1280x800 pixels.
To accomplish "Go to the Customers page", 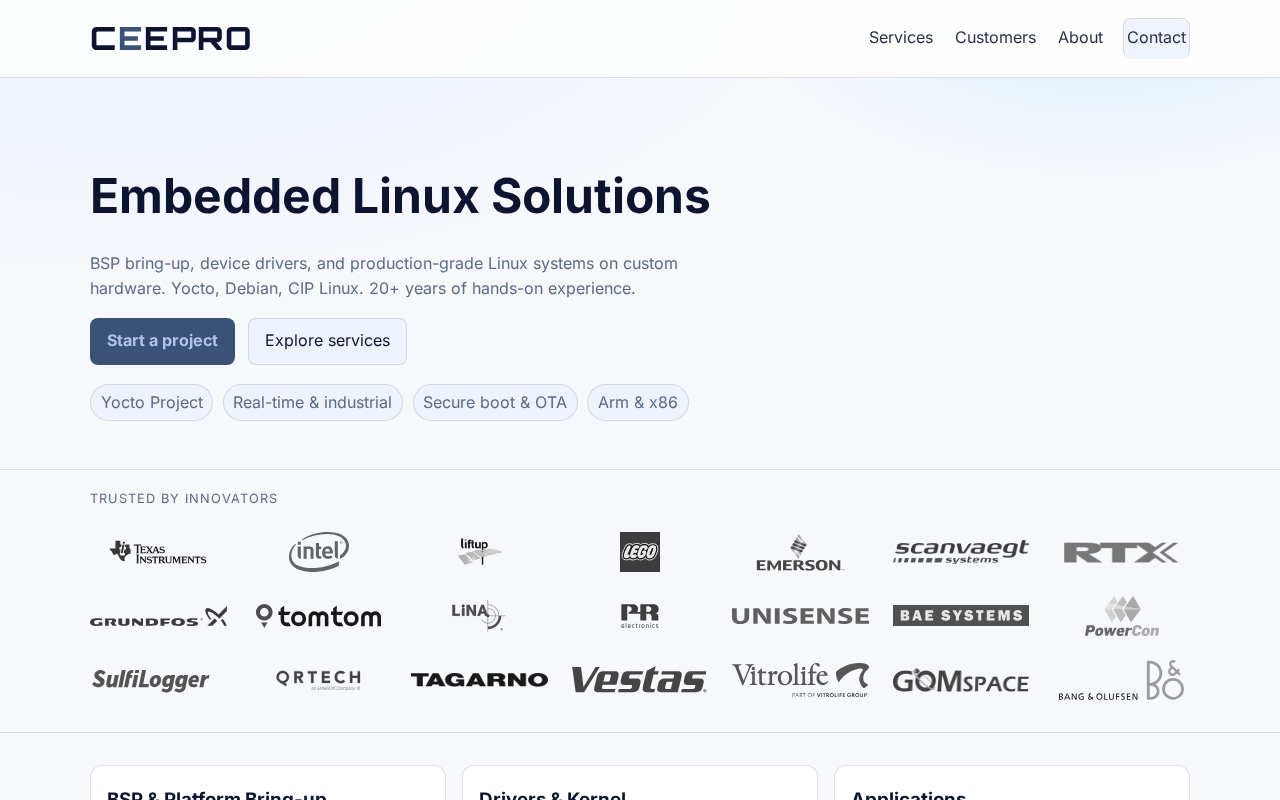I will coord(995,38).
